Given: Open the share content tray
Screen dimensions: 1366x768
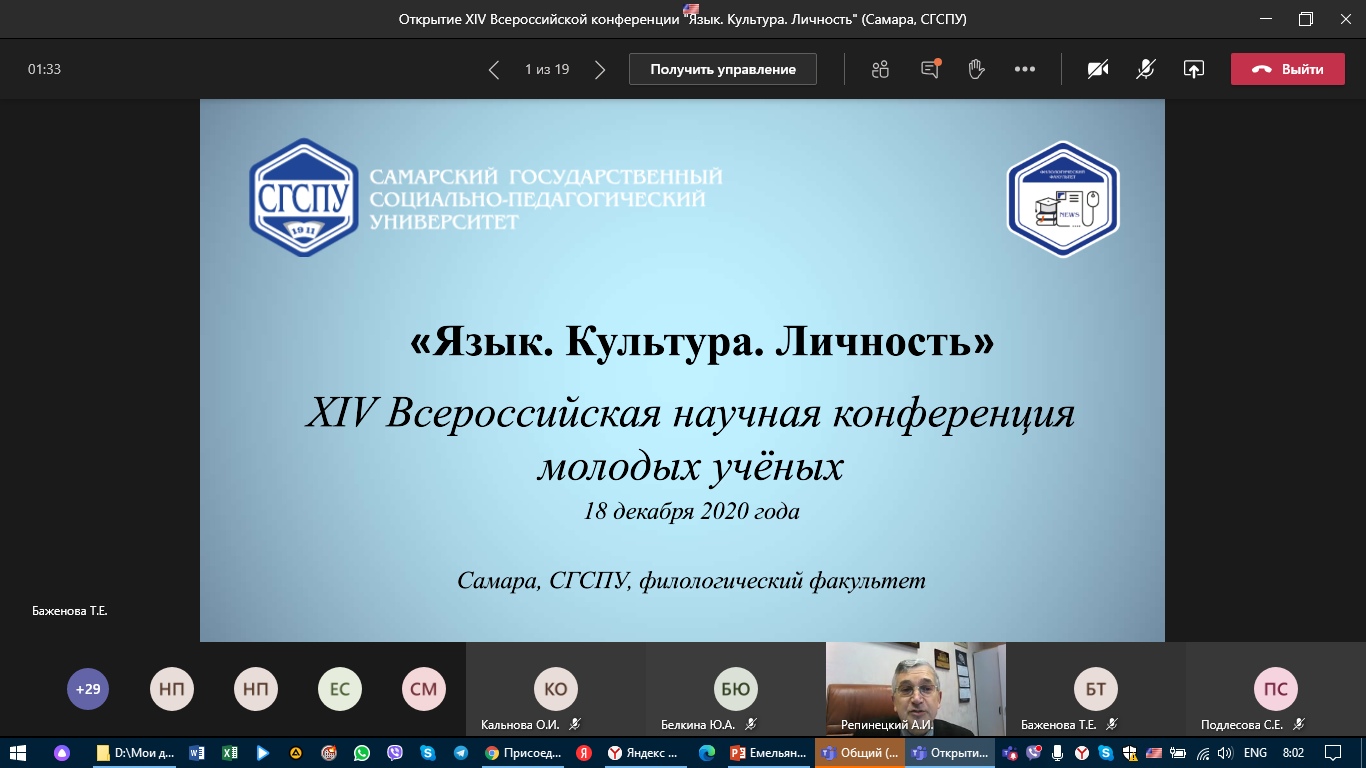Looking at the screenshot, I should 1193,69.
